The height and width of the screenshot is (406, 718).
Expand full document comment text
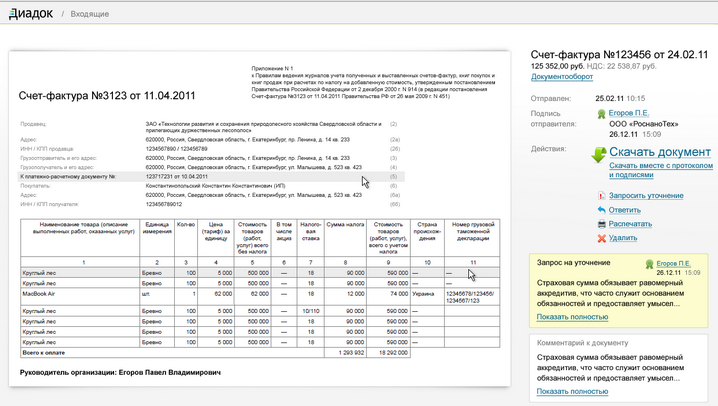coord(572,391)
